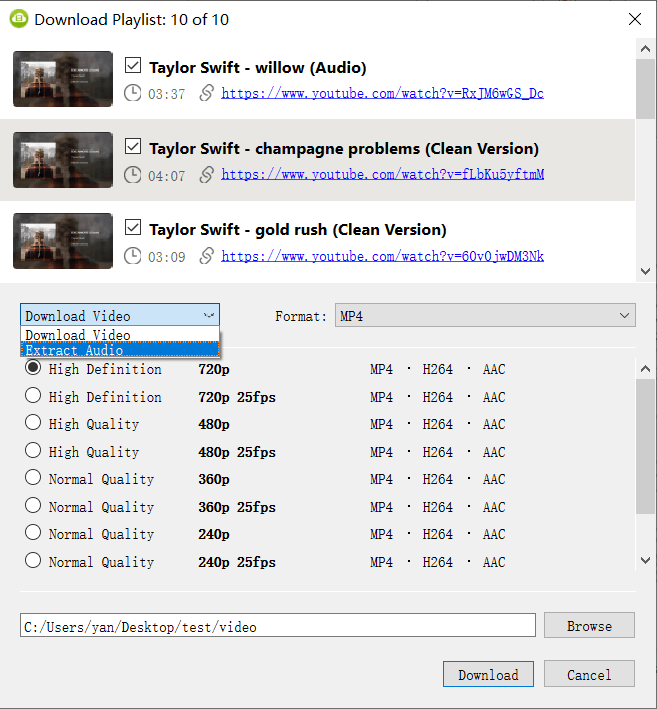Open the gold rush YouTube link
Viewport: 657px width, 709px height.
[x=383, y=256]
